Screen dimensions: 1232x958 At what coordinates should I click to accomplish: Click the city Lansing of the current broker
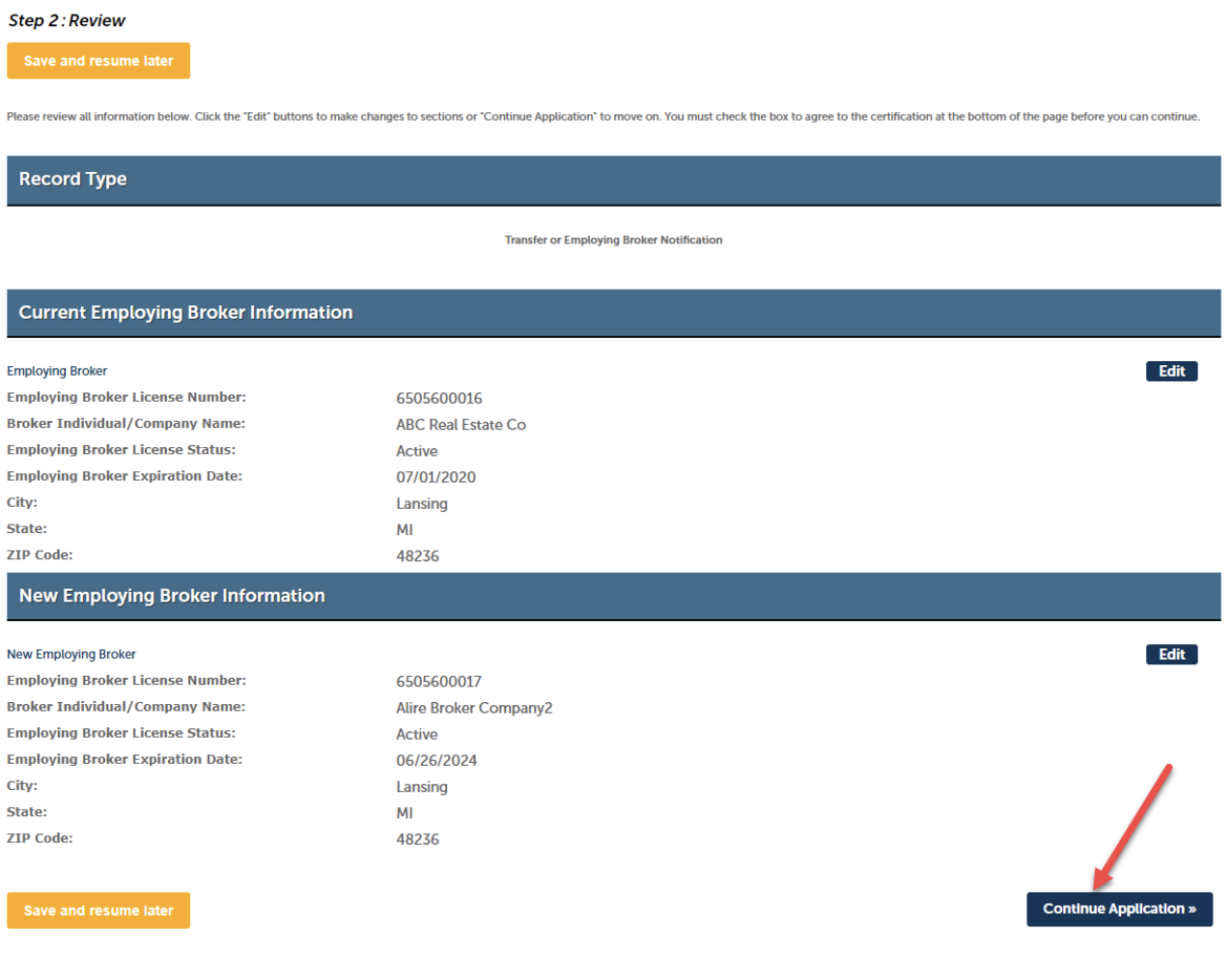422,504
